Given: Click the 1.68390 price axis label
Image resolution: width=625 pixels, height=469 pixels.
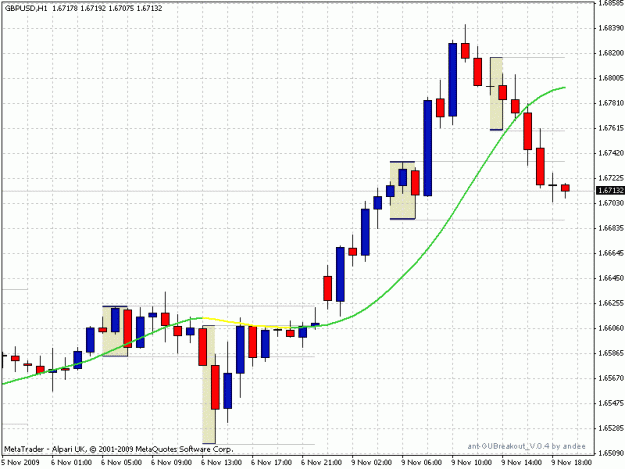Looking at the screenshot, I should (611, 28).
